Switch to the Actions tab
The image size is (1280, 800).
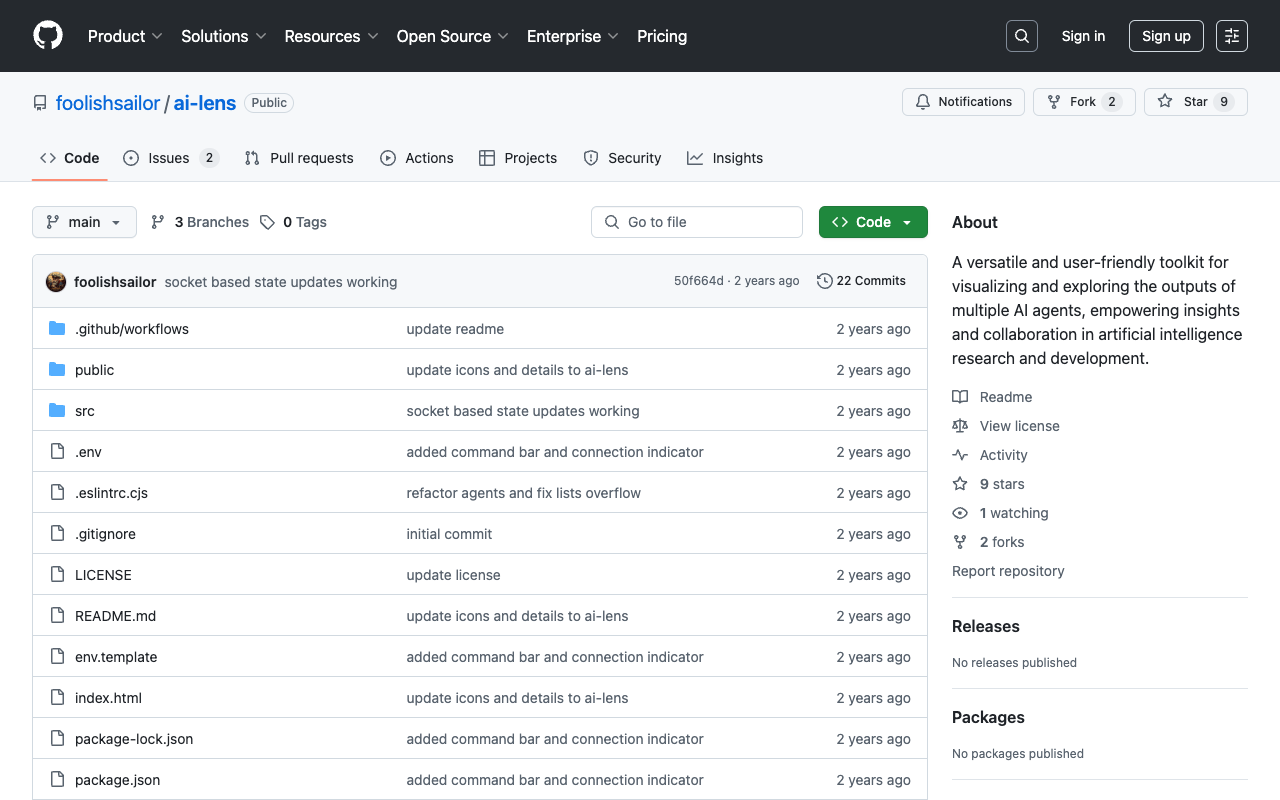(417, 158)
